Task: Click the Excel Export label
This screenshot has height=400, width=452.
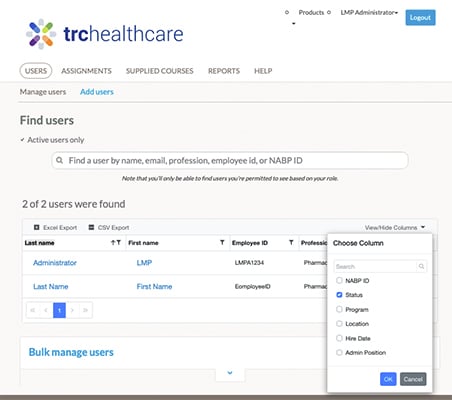Action: click(x=60, y=227)
